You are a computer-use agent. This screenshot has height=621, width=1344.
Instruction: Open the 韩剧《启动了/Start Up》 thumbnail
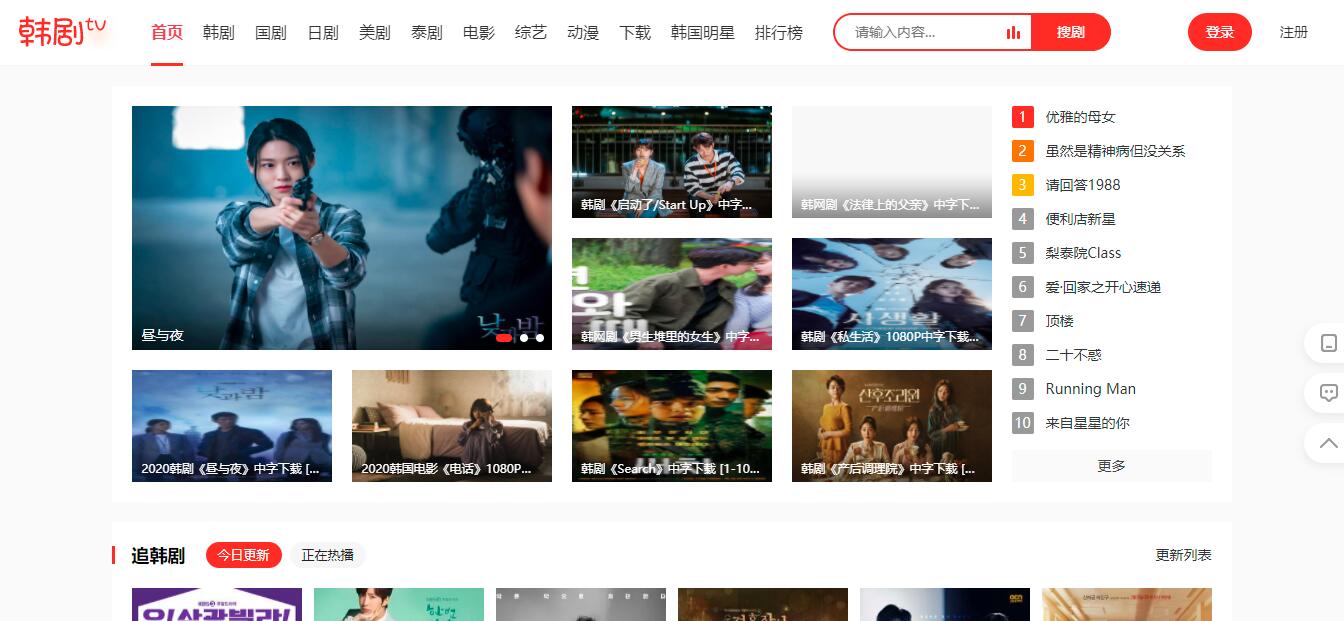click(x=672, y=162)
